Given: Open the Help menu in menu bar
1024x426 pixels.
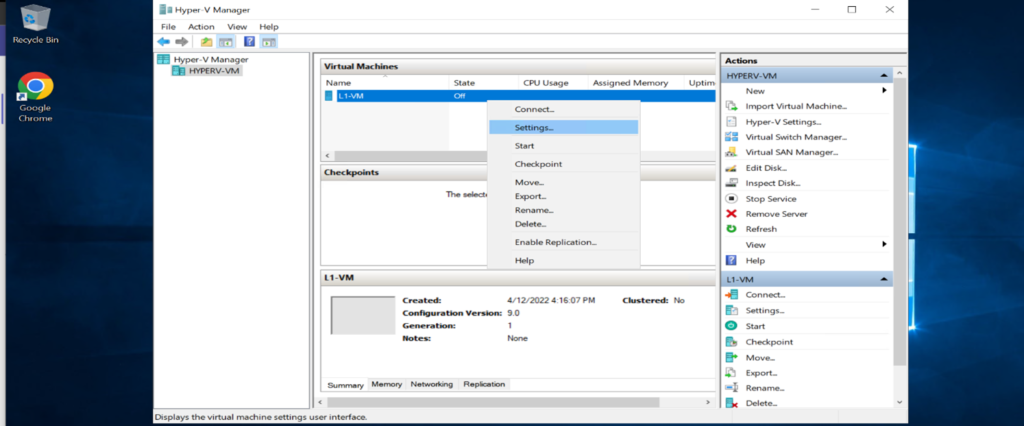Looking at the screenshot, I should pyautogui.click(x=269, y=27).
